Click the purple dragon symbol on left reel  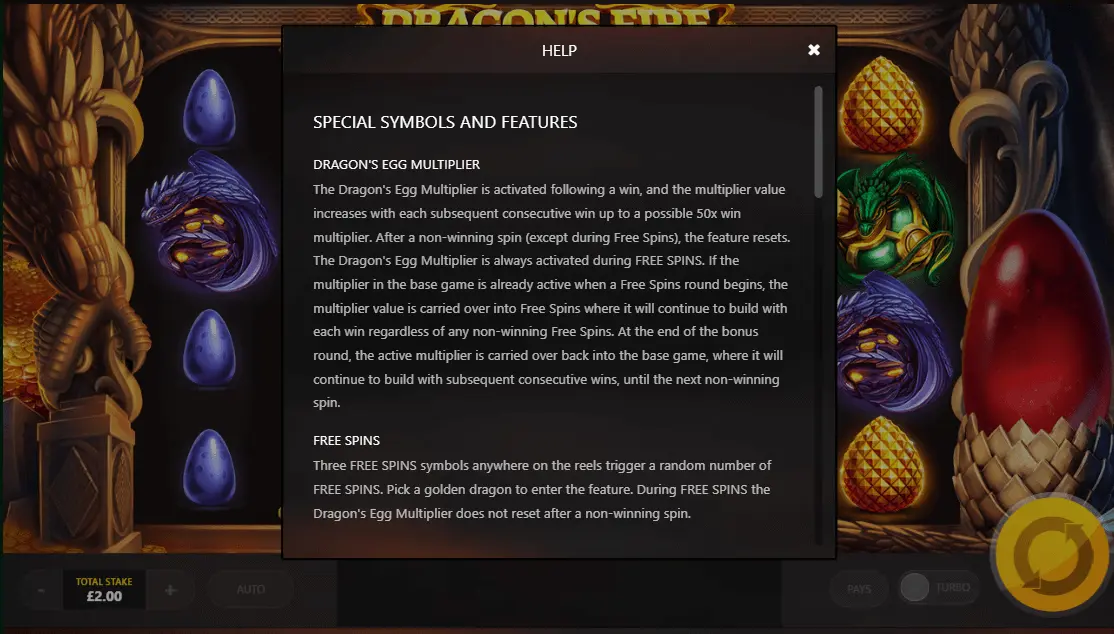[x=209, y=222]
